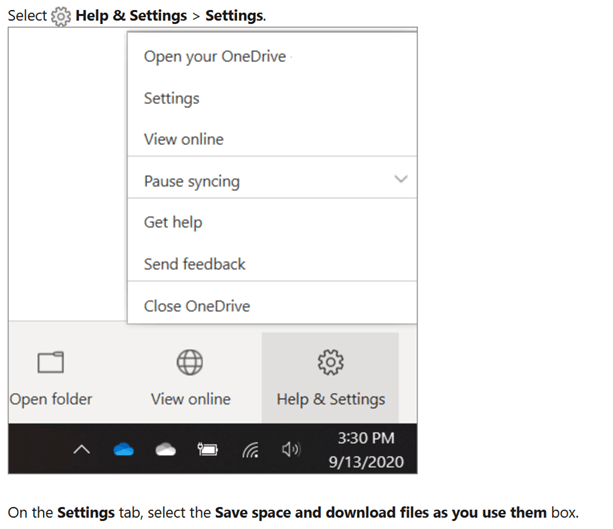Click the bold 'Settings' text in the top instruction line
Image resolution: width=613 pixels, height=529 pixels.
pyautogui.click(x=235, y=16)
